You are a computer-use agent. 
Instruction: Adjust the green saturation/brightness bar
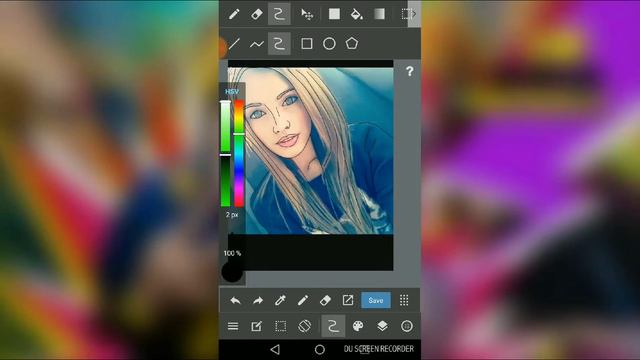point(225,153)
